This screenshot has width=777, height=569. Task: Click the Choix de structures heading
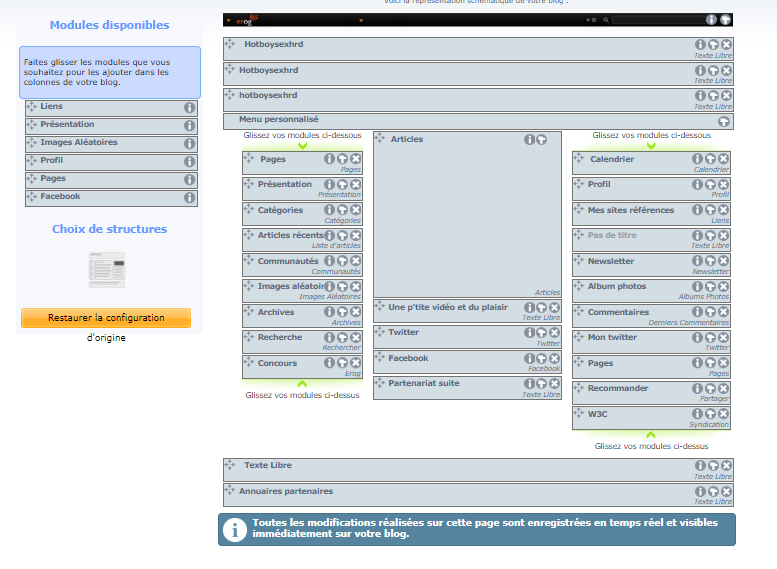pyautogui.click(x=110, y=229)
